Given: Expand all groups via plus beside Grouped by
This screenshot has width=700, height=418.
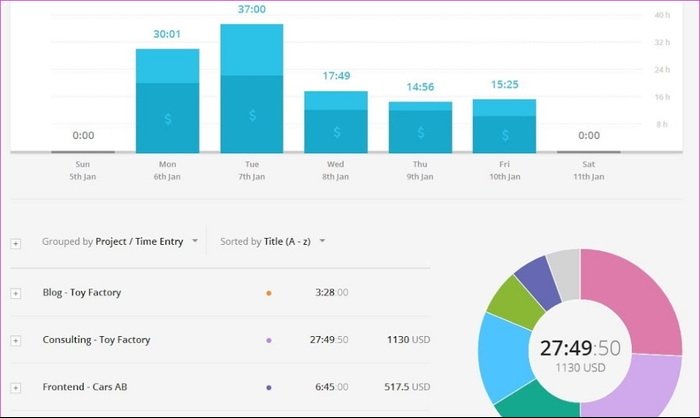Looking at the screenshot, I should pos(15,243).
